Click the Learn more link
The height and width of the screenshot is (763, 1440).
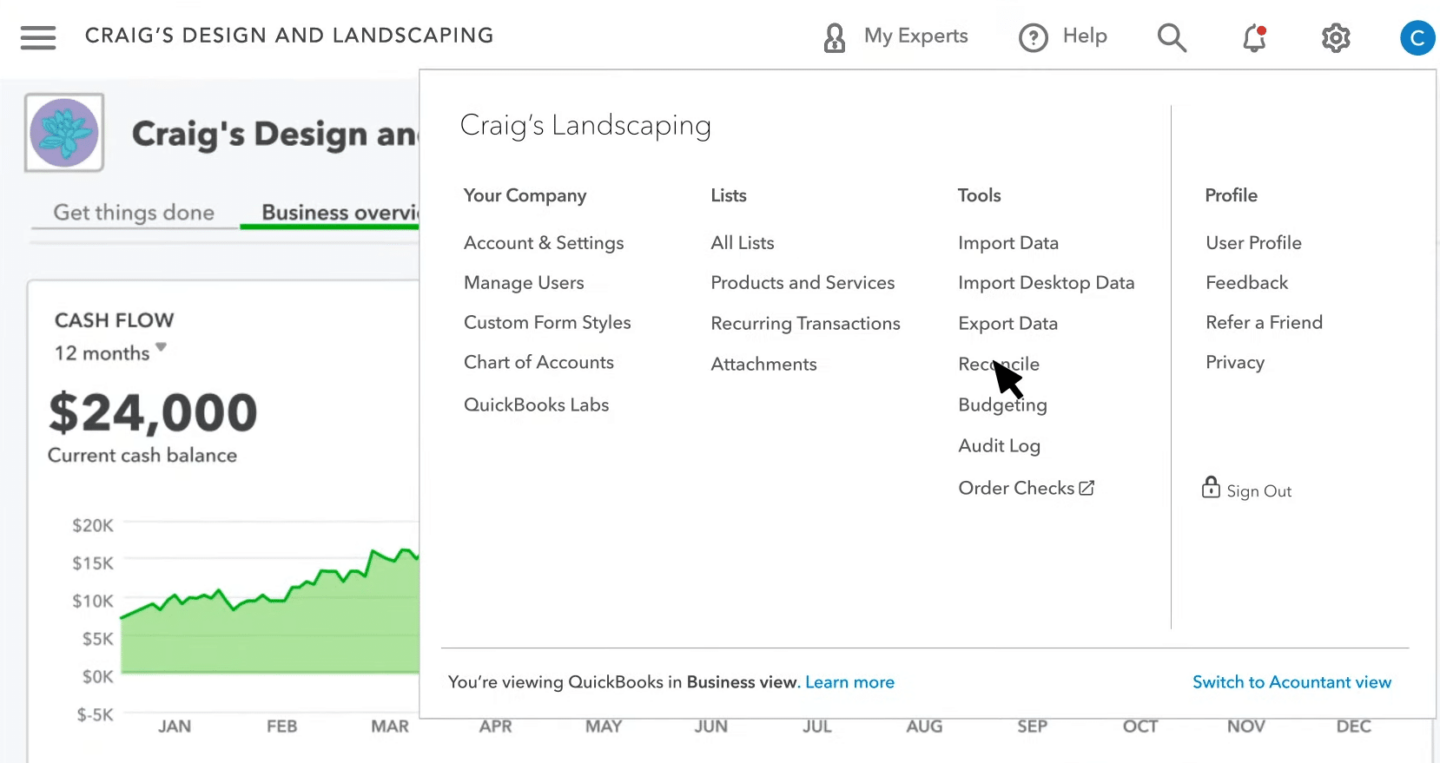(850, 682)
